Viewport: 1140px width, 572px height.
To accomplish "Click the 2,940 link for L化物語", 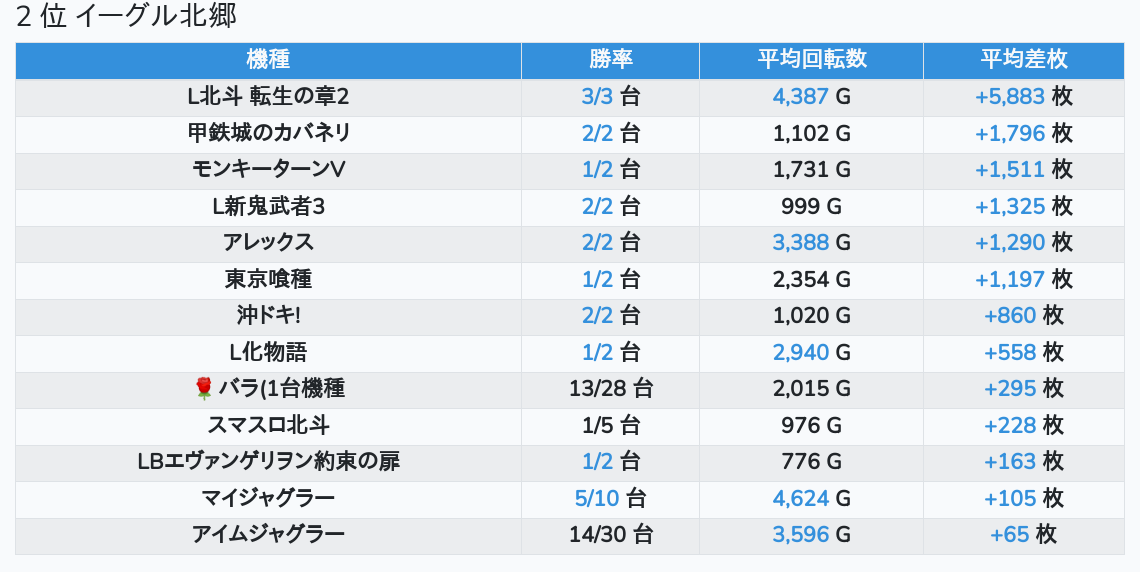I will (801, 352).
